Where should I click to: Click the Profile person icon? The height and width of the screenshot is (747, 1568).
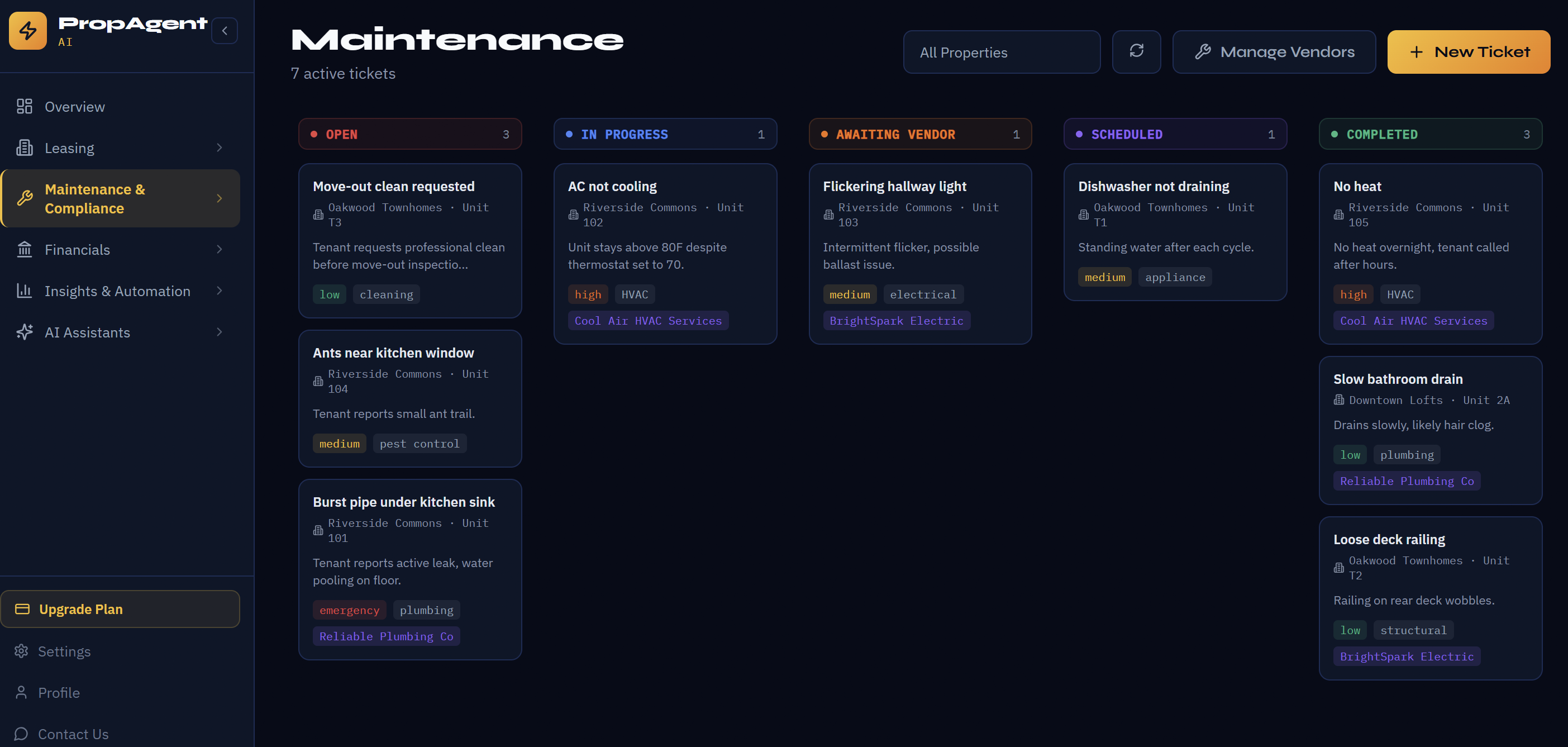(x=21, y=693)
